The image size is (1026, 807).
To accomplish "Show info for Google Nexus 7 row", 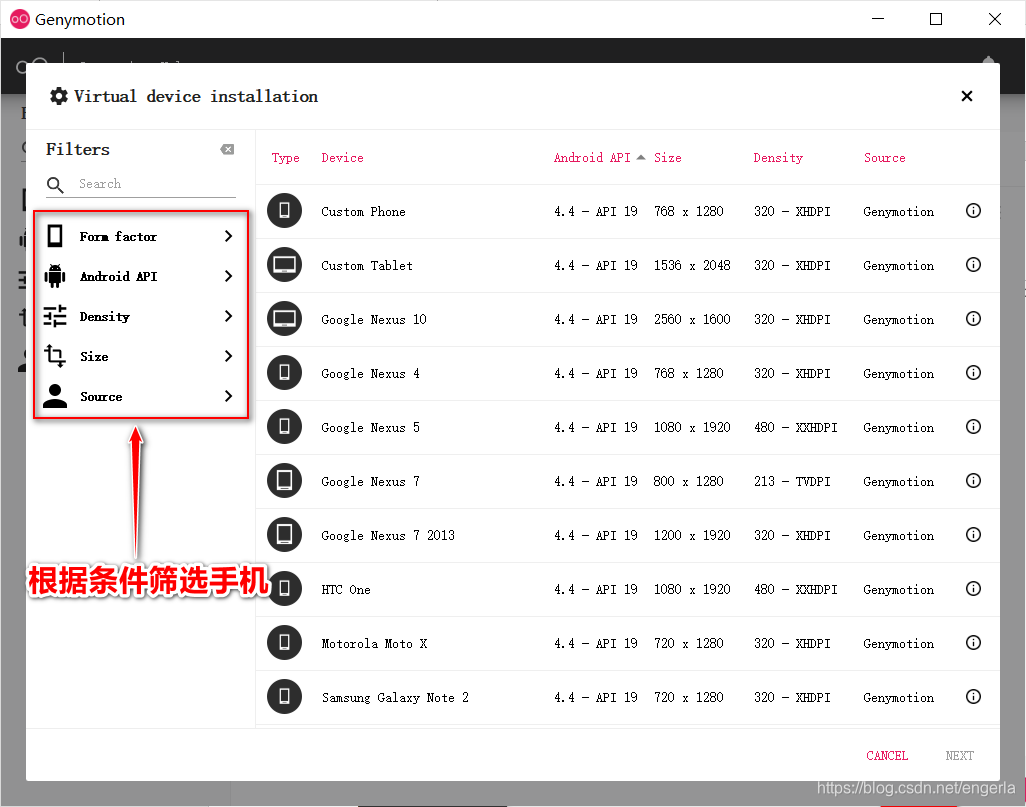I will pos(973,481).
